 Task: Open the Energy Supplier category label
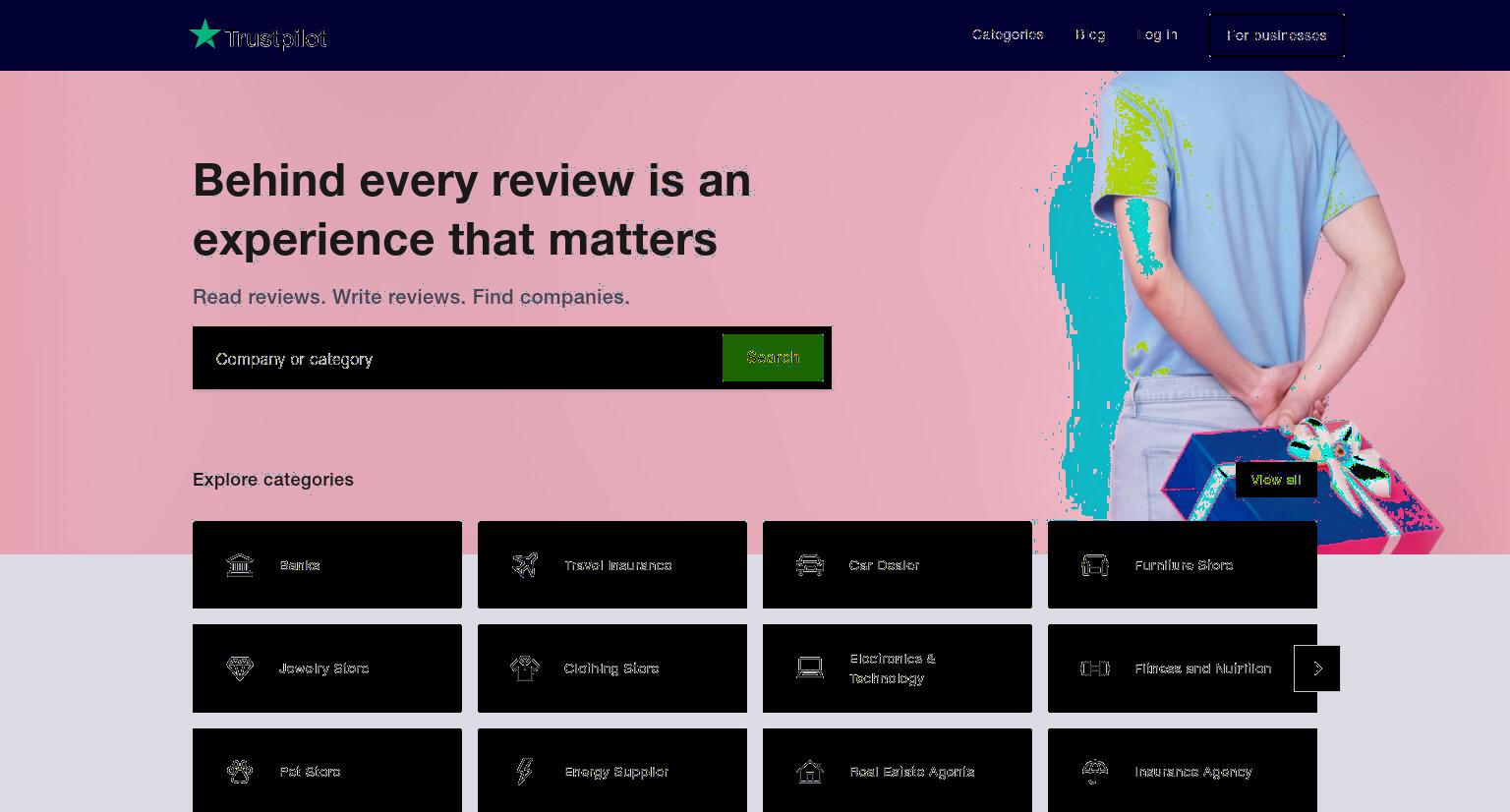point(616,772)
